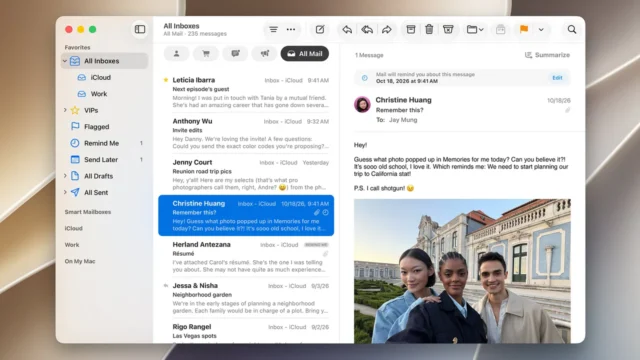Select the Promotions megaphone category tab
640x360 pixels.
coord(264,53)
